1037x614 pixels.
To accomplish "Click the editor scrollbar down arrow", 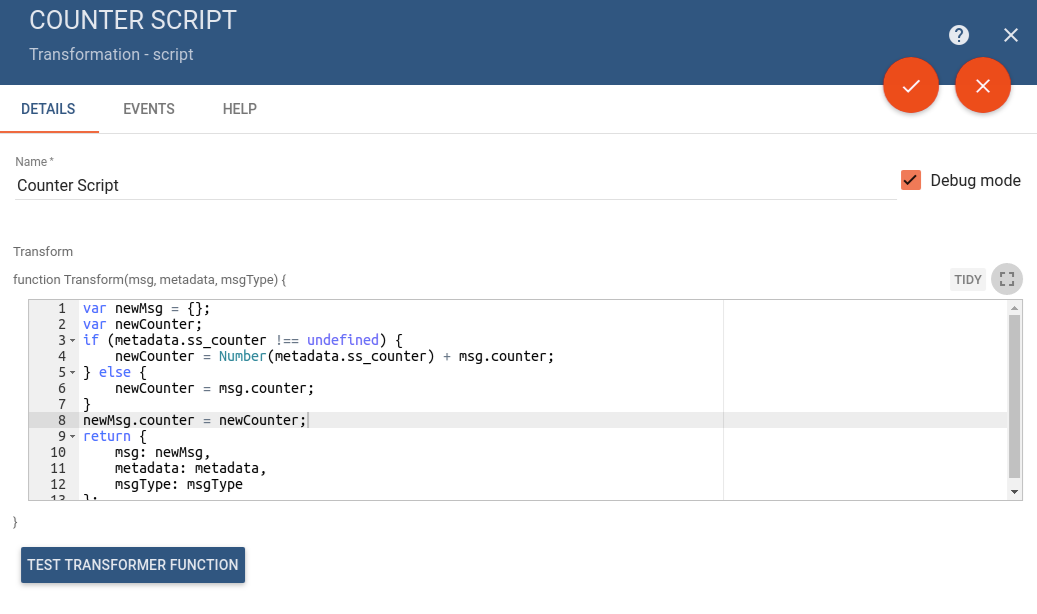I will 1015,492.
